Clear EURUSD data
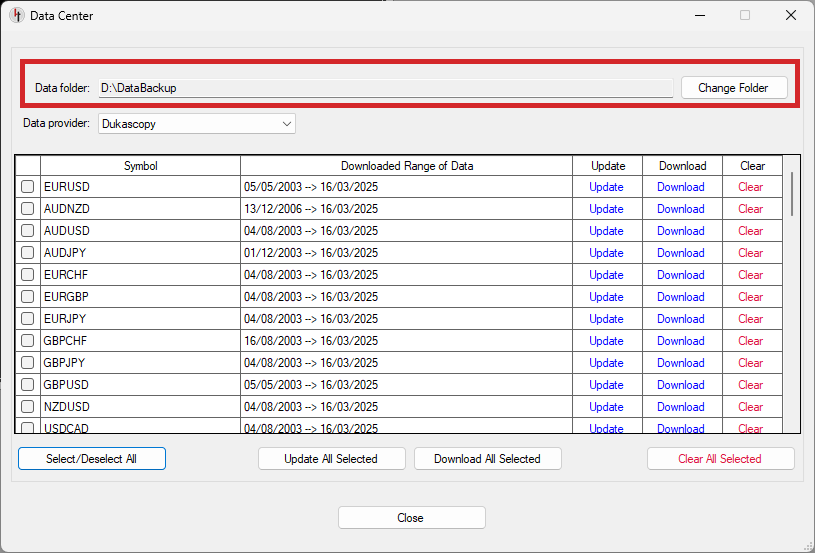815x553 pixels. [x=751, y=187]
